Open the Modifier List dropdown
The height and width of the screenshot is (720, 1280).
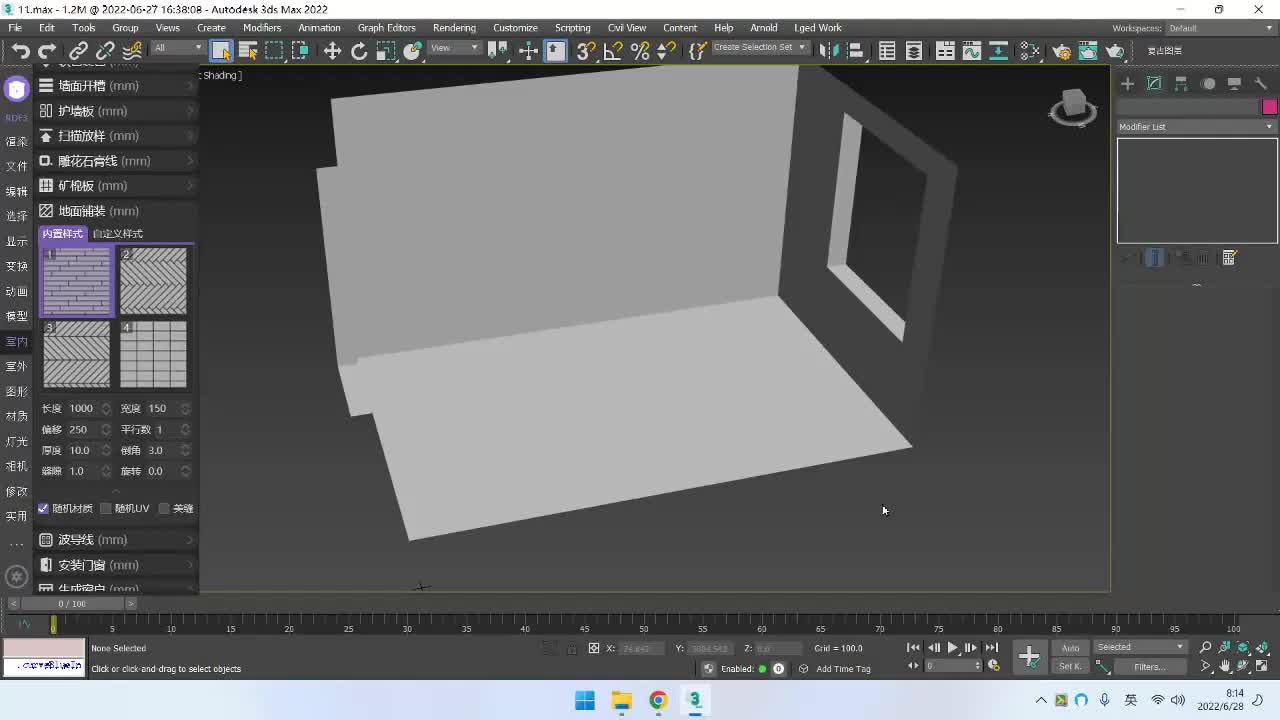click(x=1196, y=127)
